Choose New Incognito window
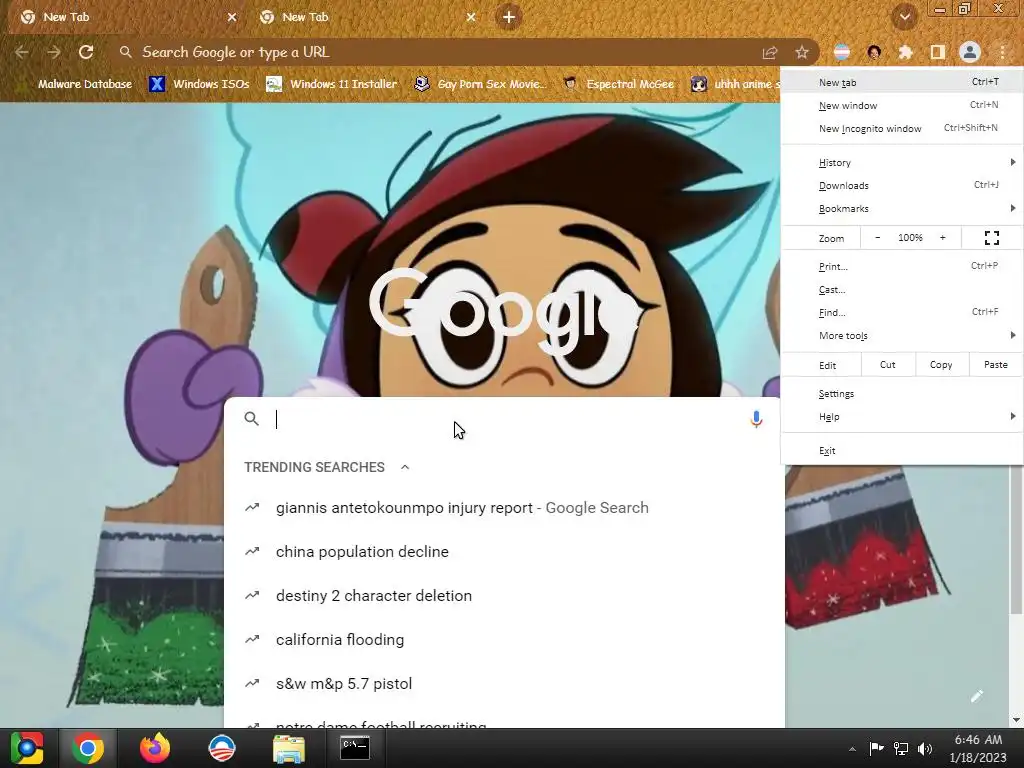 pyautogui.click(x=902, y=128)
